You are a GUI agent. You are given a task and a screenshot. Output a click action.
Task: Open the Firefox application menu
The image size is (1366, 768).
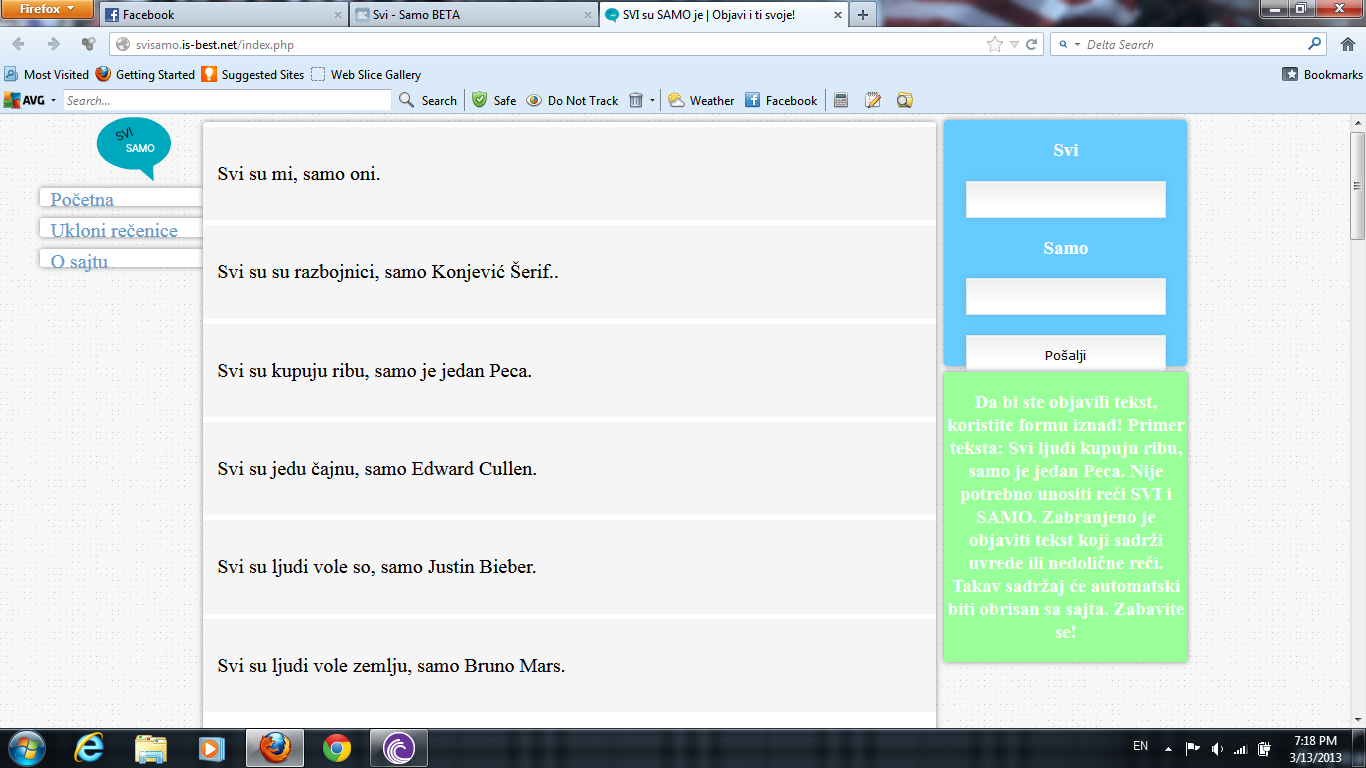pyautogui.click(x=47, y=9)
